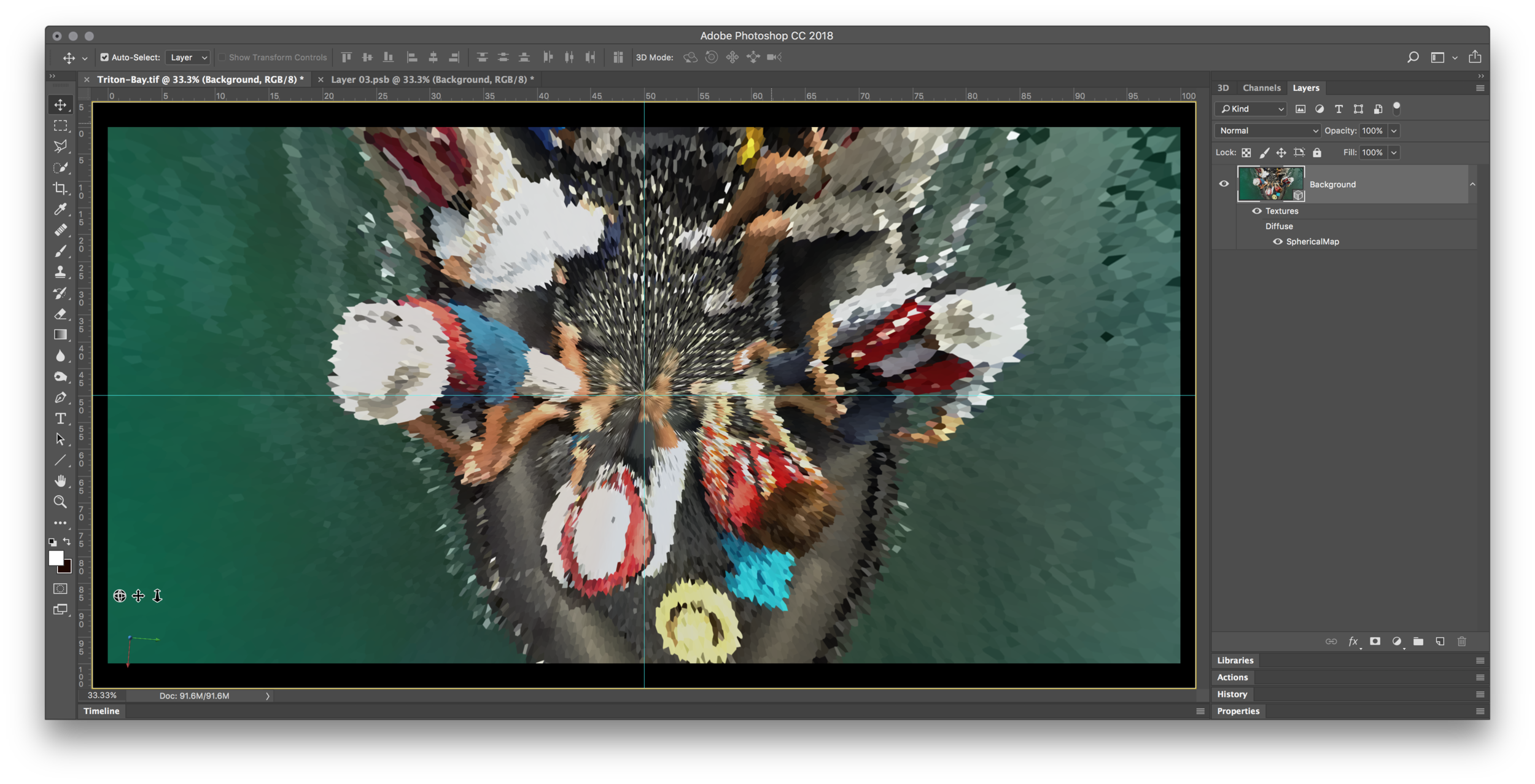The image size is (1535, 784).
Task: Select the Hand tool
Action: click(60, 481)
